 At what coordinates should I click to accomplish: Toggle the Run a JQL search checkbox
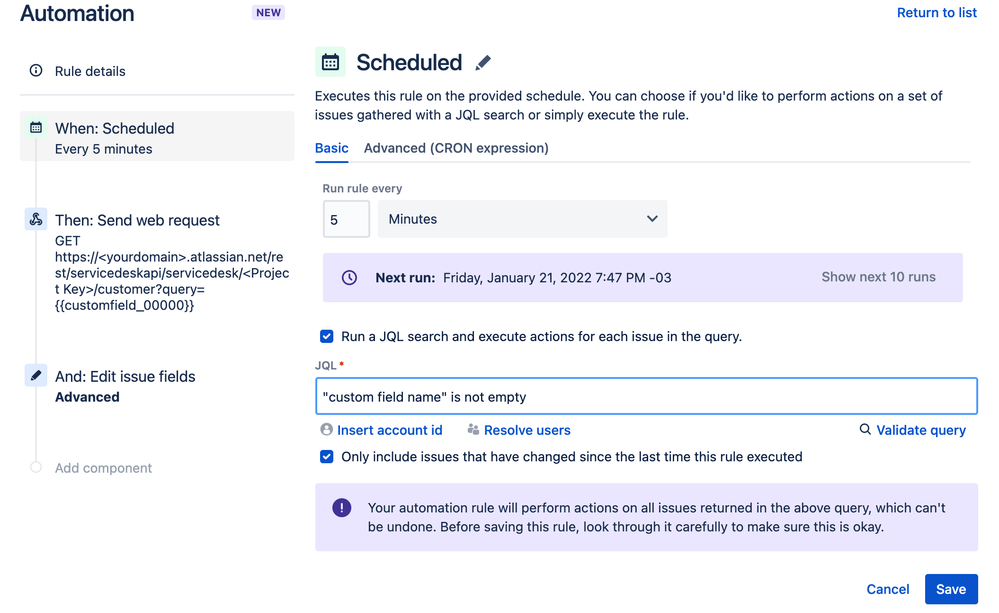tap(326, 336)
